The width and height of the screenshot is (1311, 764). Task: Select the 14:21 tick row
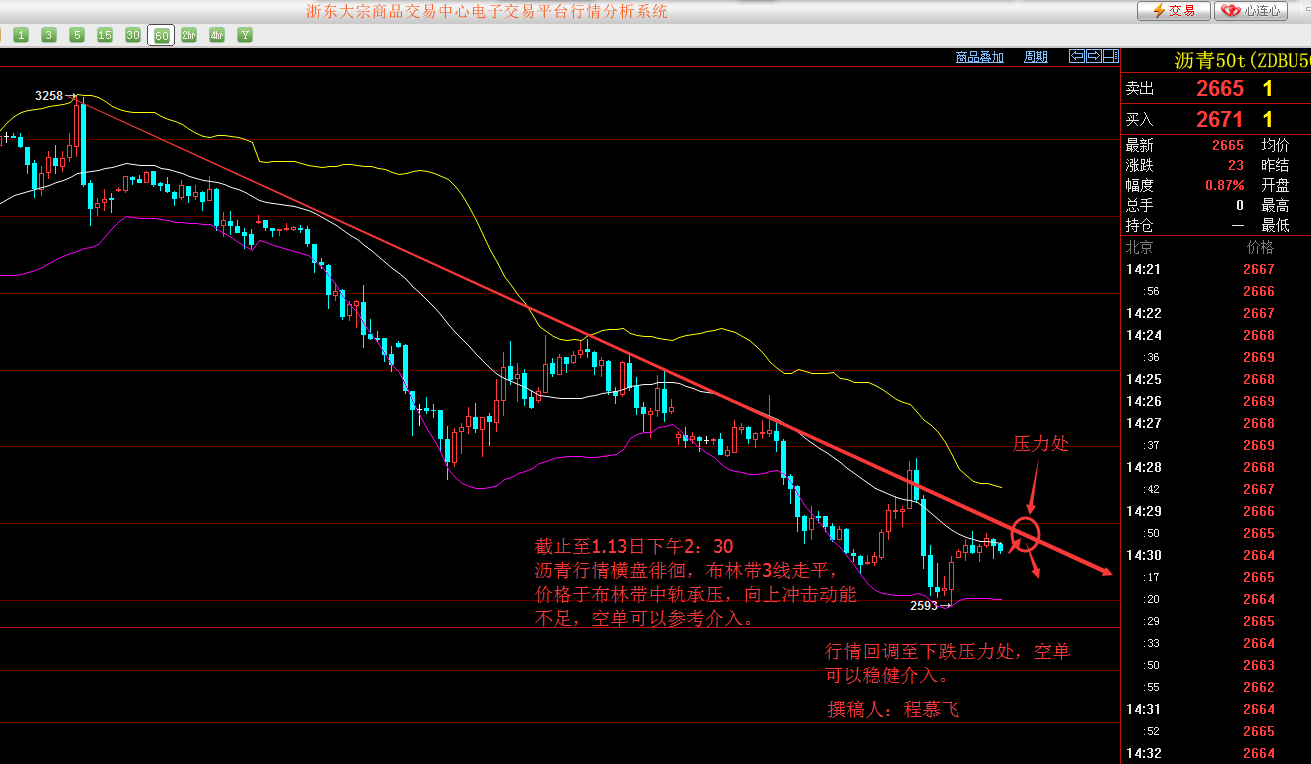point(1216,269)
